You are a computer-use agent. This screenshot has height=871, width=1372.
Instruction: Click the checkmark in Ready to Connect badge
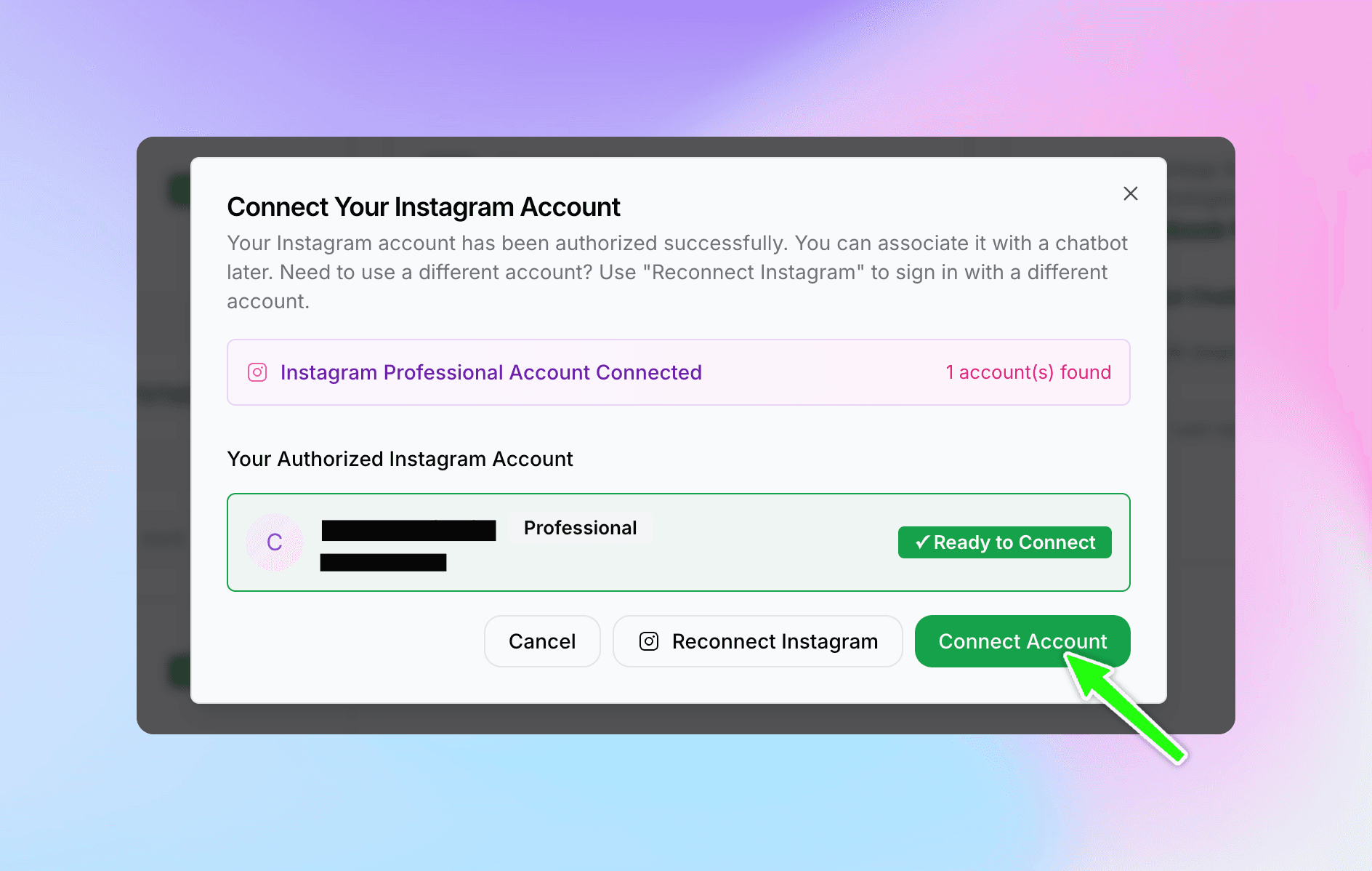pos(921,542)
